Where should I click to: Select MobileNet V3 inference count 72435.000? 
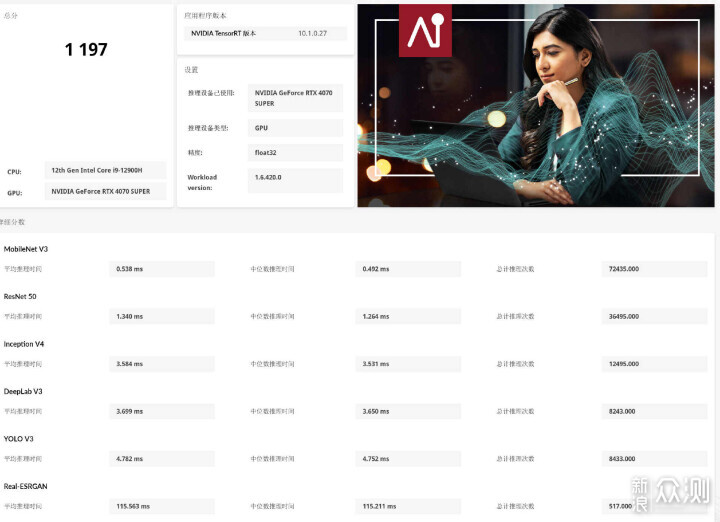coord(654,269)
